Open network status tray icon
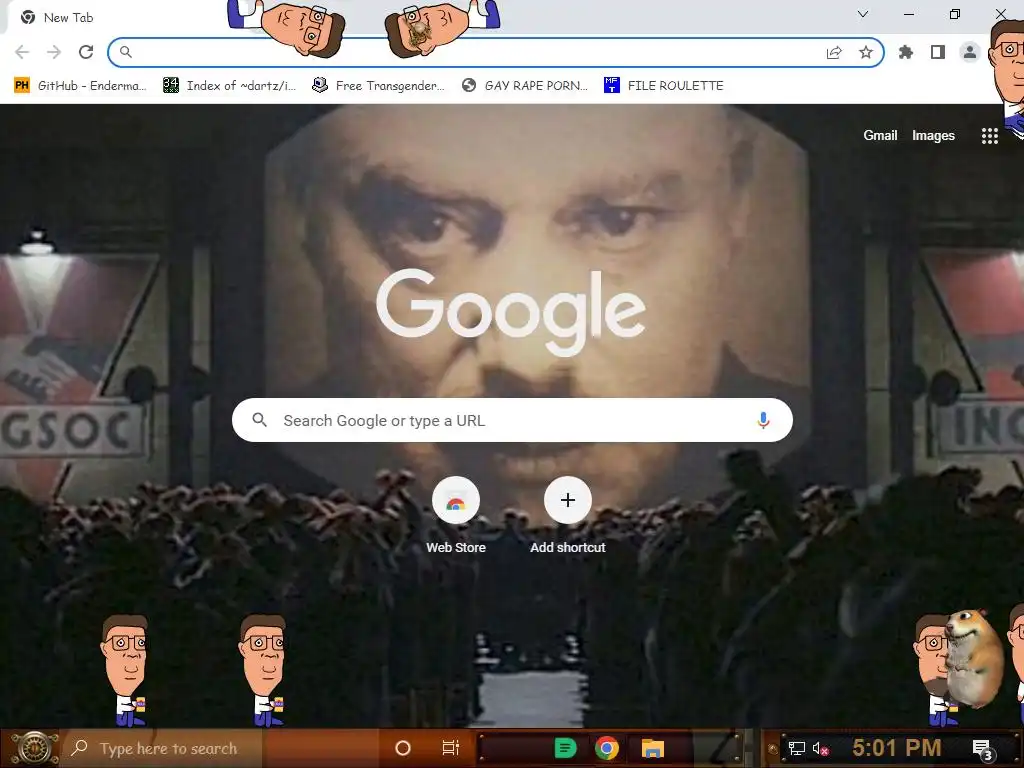This screenshot has height=768, width=1024. pos(797,748)
